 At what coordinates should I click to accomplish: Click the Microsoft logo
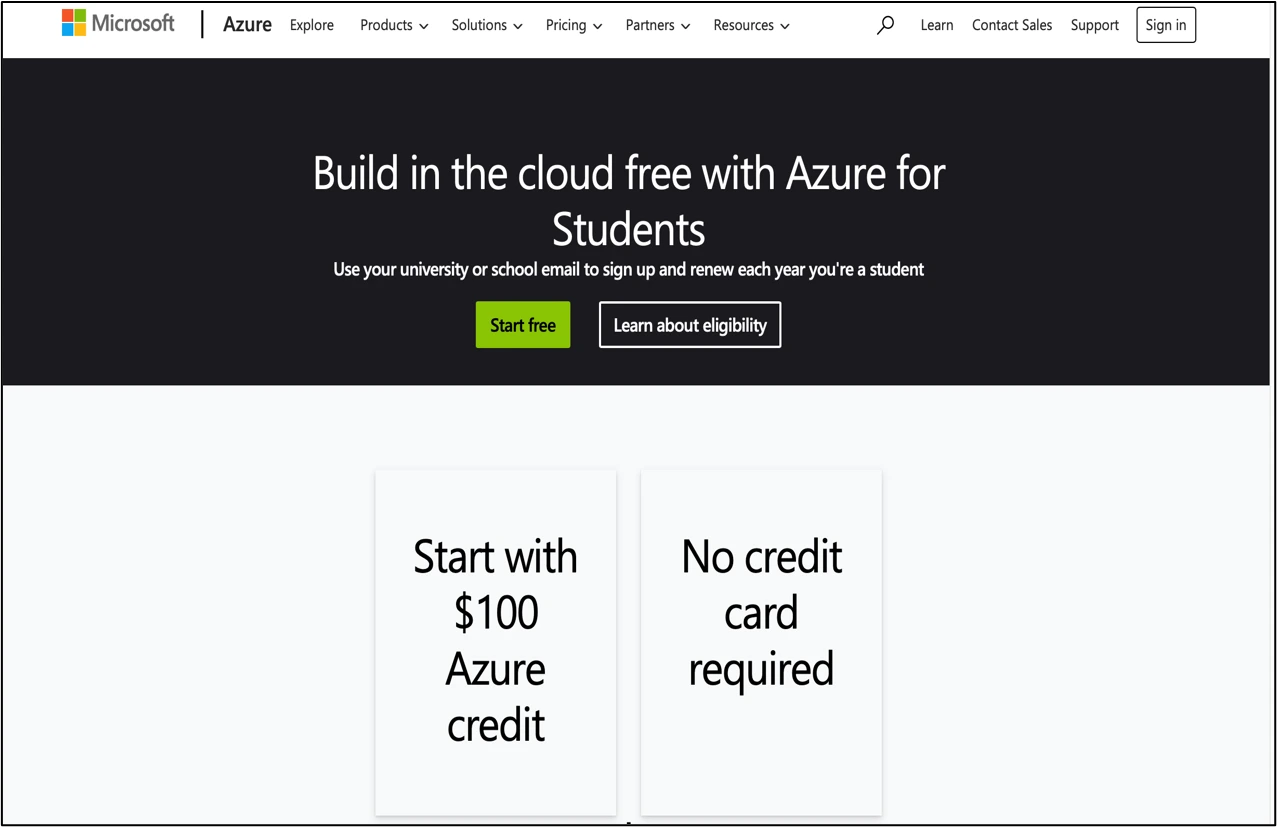(117, 23)
